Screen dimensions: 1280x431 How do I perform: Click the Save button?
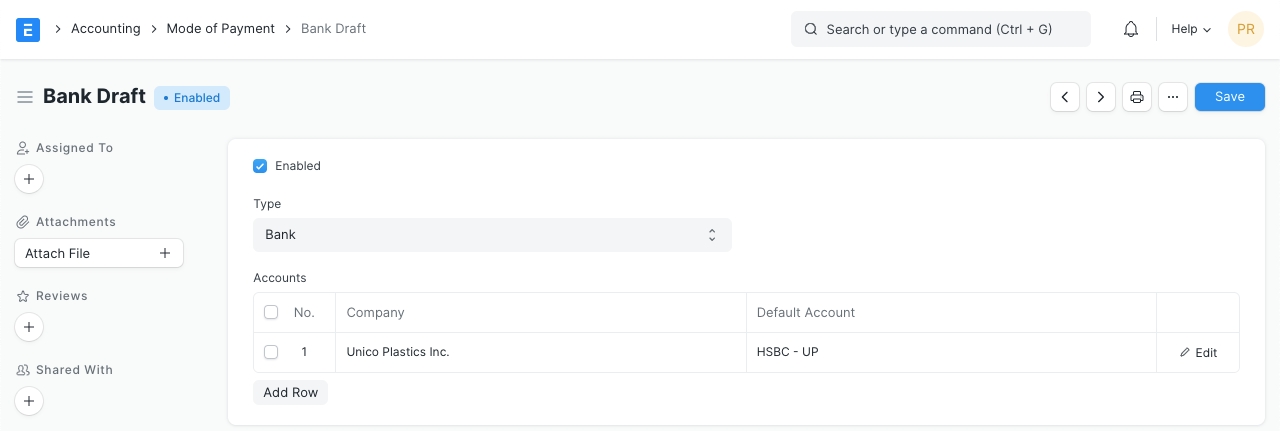[x=1229, y=97]
